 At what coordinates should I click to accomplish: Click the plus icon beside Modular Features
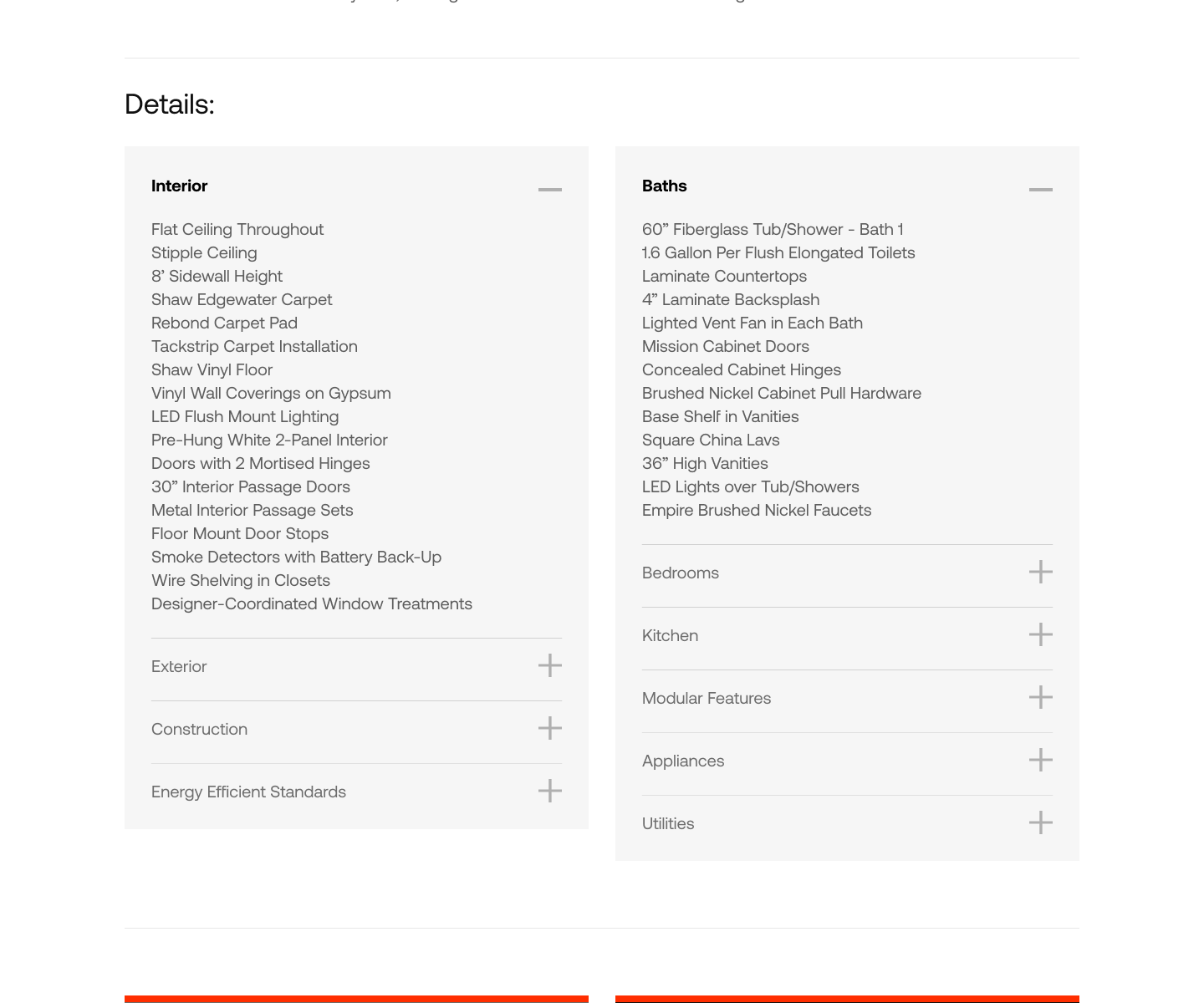[x=1041, y=697]
